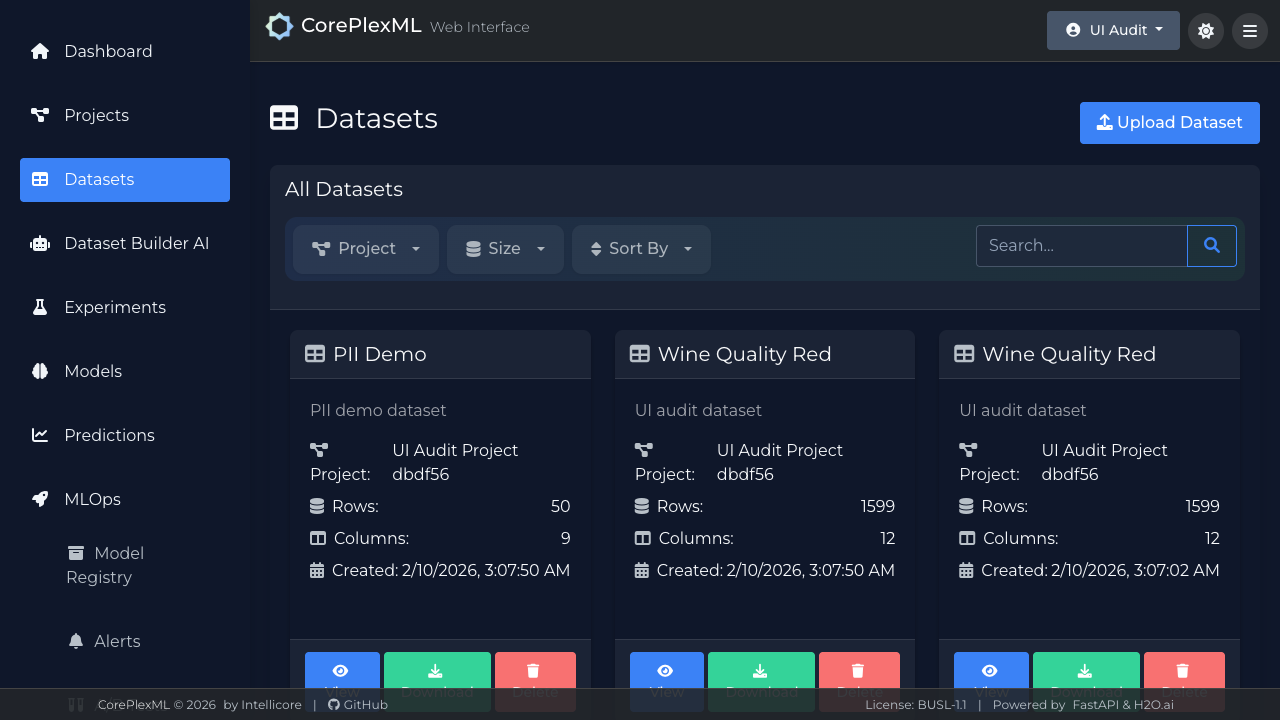The height and width of the screenshot is (720, 1280).
Task: Toggle the light/dark theme sun icon
Action: pos(1205,31)
